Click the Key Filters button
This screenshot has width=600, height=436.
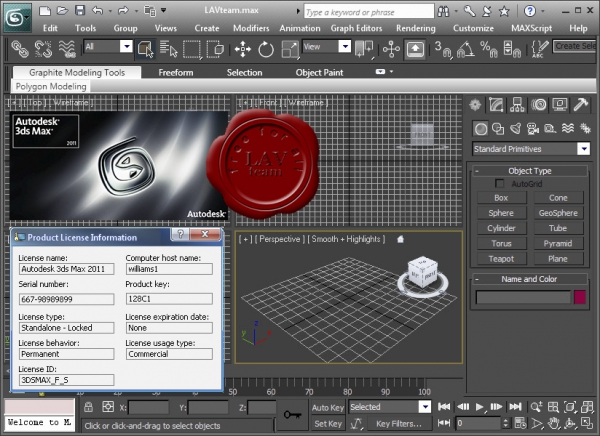399,424
